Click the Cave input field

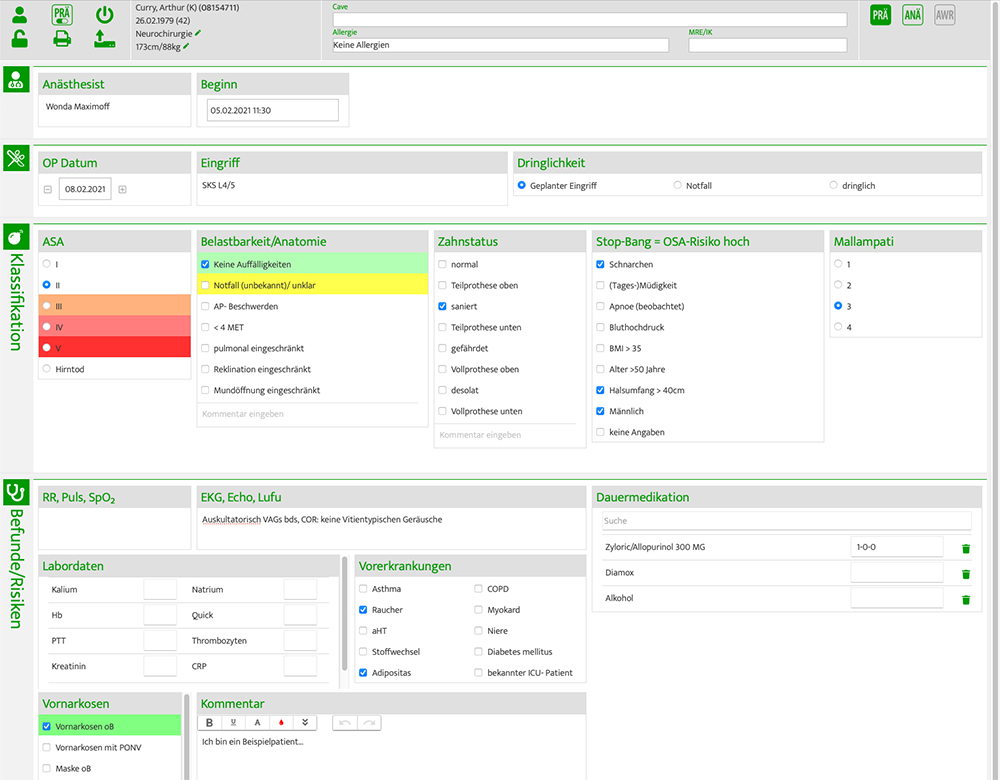coord(589,20)
